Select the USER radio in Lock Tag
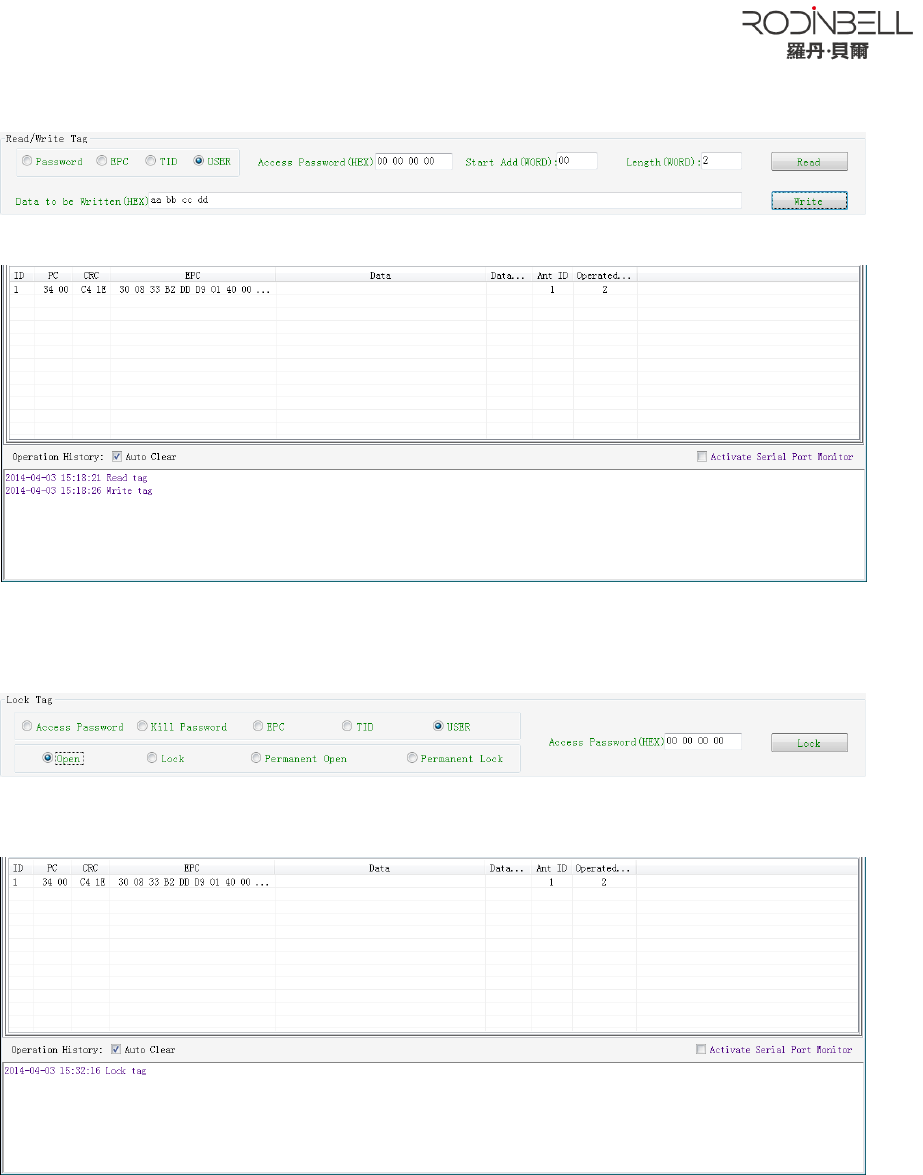Viewport: 923px width, 1175px height. (x=438, y=726)
